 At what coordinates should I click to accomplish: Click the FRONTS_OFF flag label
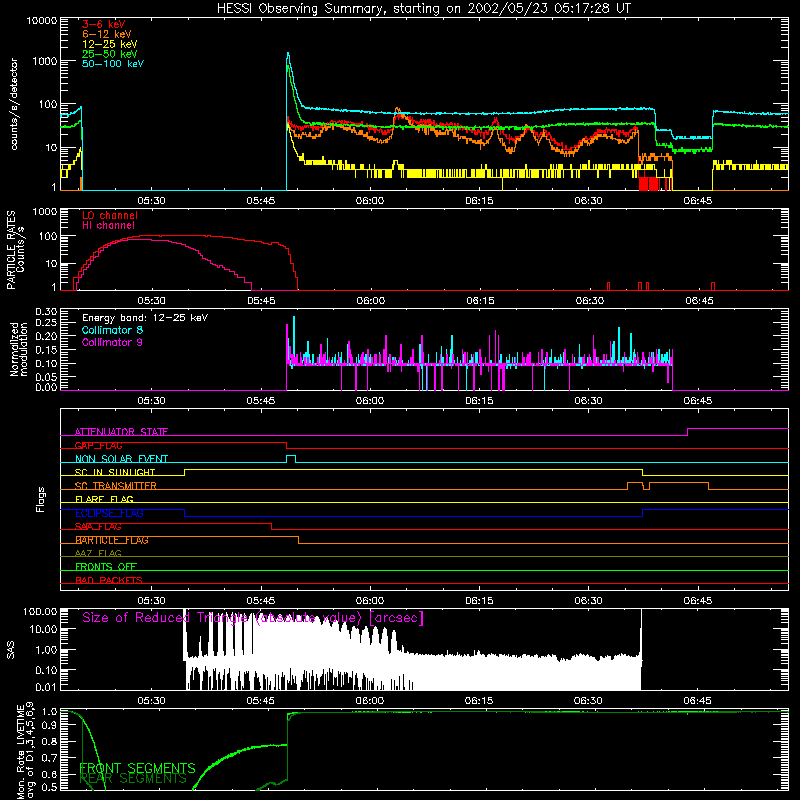(106, 567)
